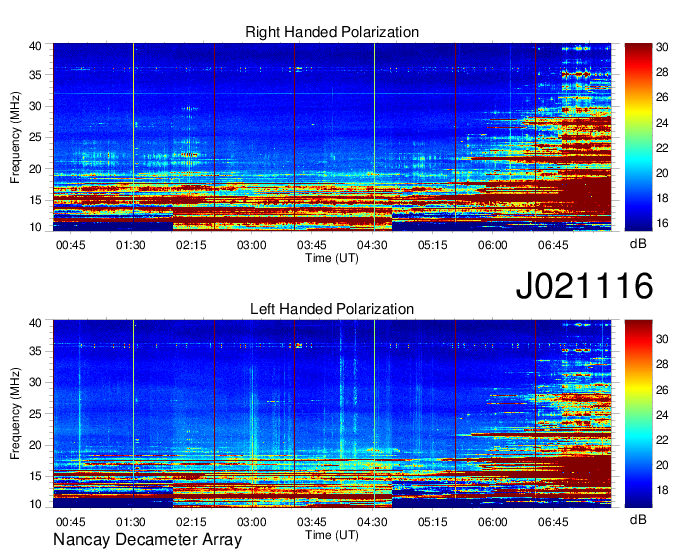Click the 00:45 tick label on the lower plot
Screen dimensions: 680x552
(71, 522)
